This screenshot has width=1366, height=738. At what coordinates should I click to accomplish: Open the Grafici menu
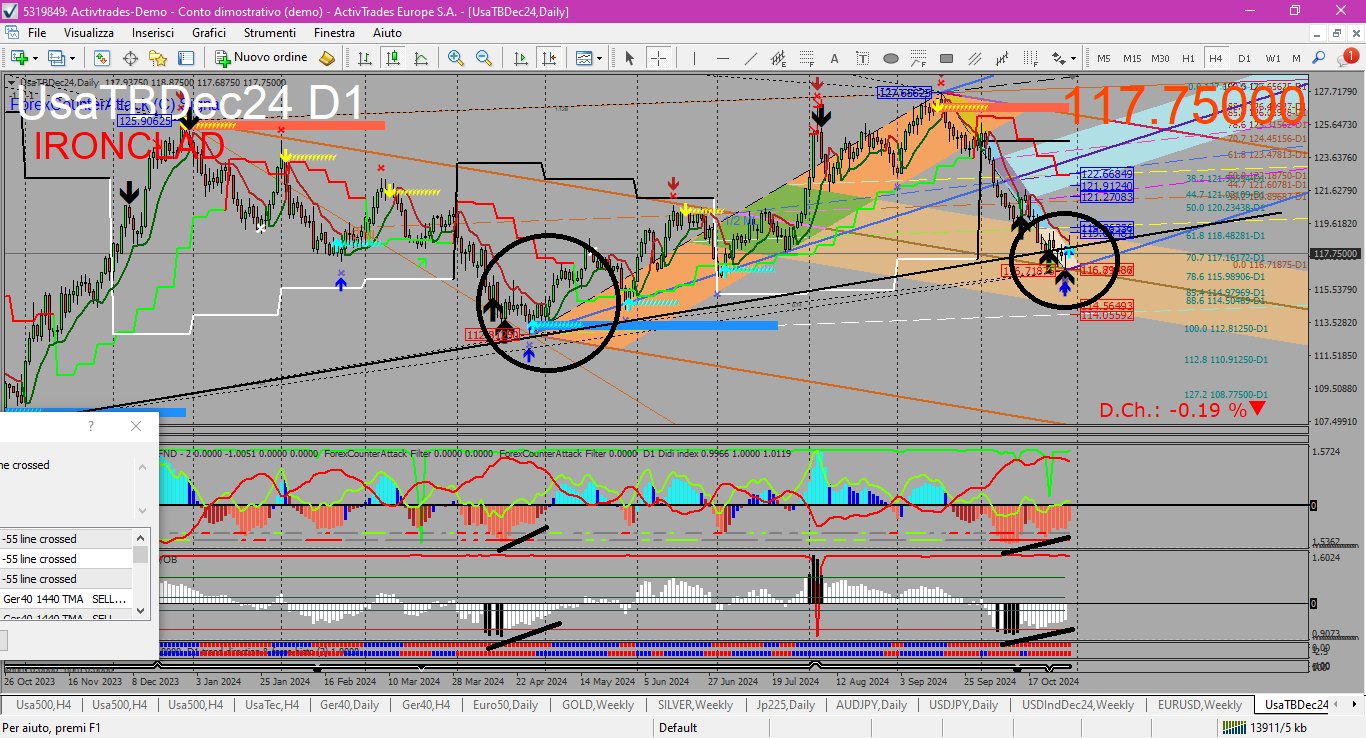[209, 33]
